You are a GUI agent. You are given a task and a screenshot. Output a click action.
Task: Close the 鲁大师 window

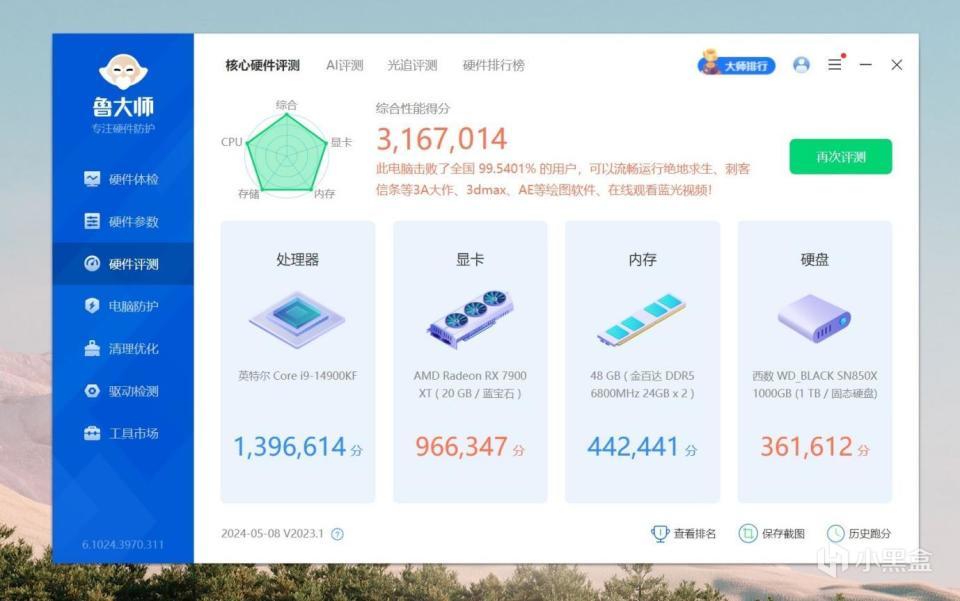coord(897,64)
